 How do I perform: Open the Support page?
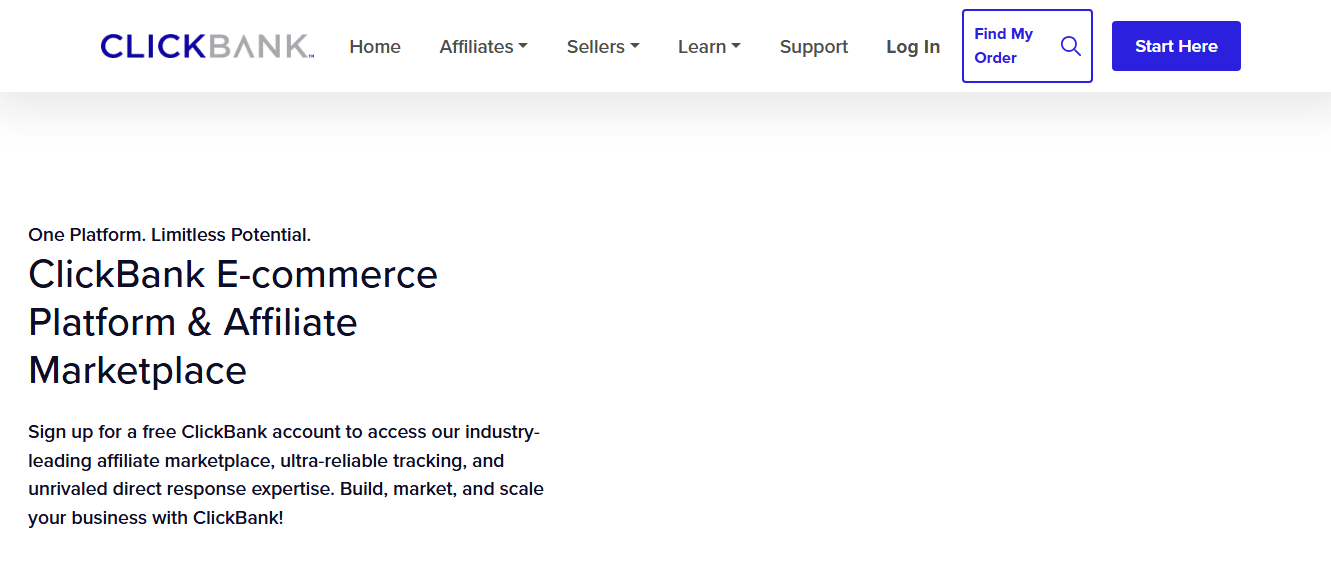click(814, 46)
